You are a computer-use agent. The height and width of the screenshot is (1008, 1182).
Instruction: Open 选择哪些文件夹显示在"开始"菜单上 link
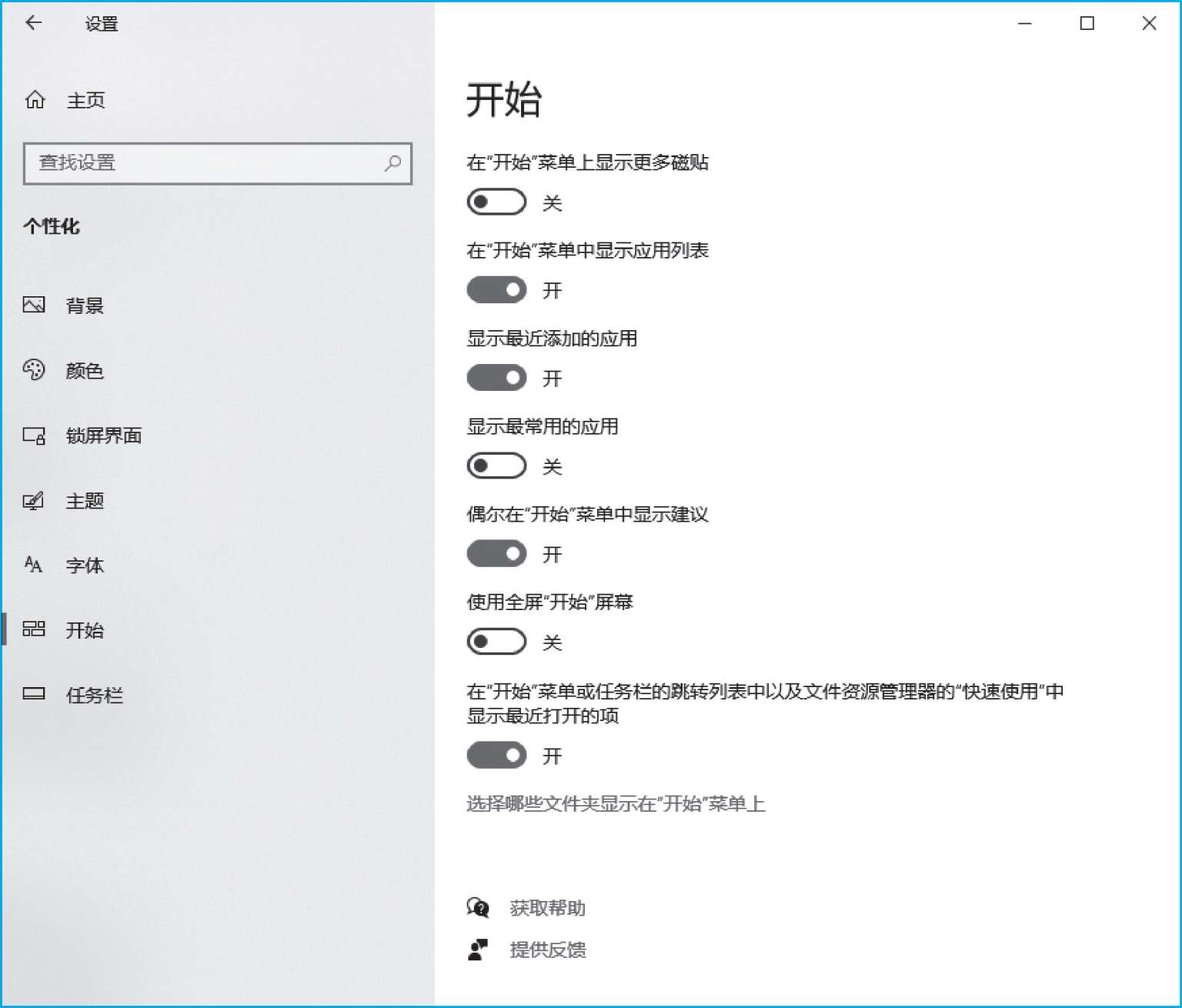616,804
